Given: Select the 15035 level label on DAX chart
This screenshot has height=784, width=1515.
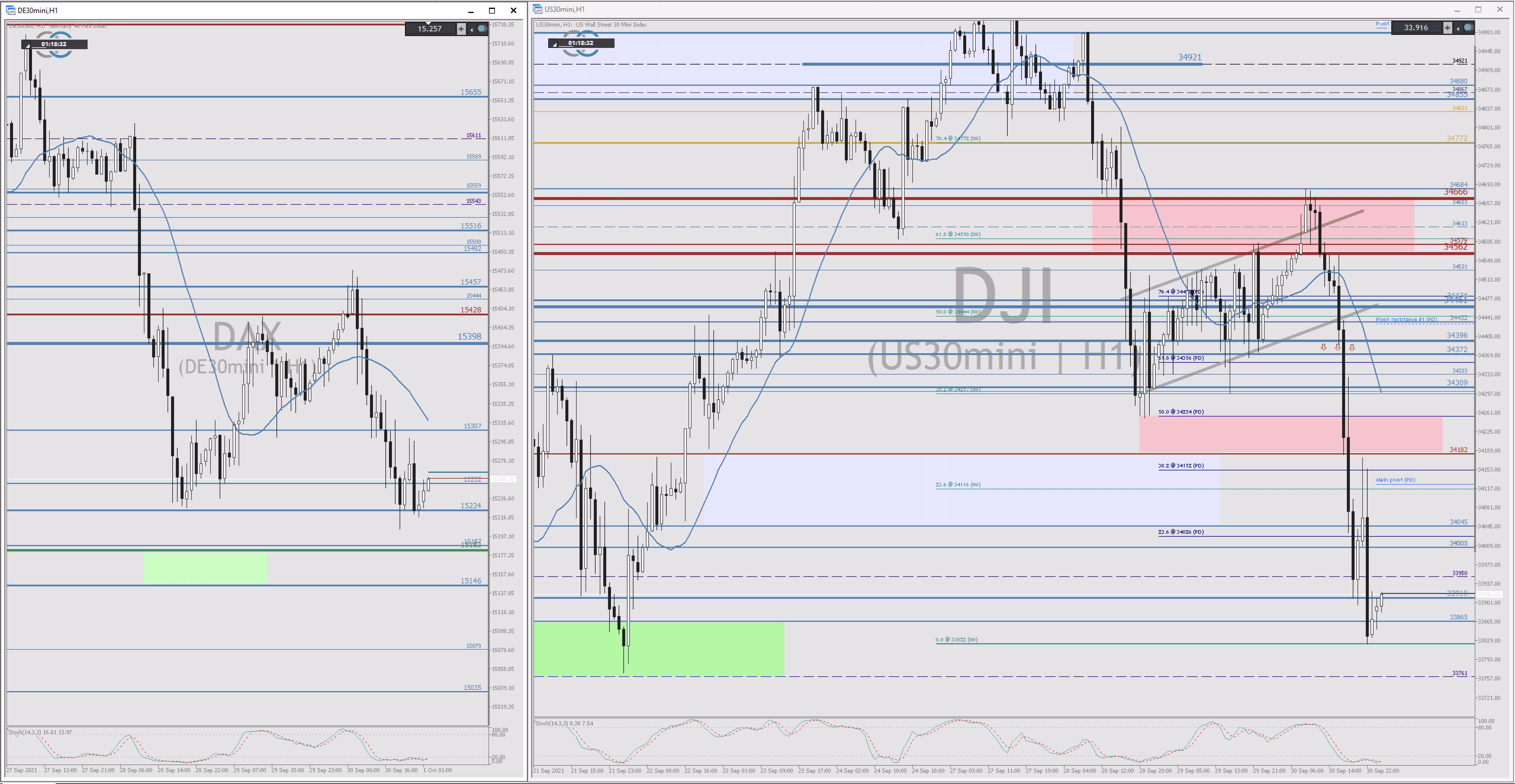Looking at the screenshot, I should (x=472, y=688).
